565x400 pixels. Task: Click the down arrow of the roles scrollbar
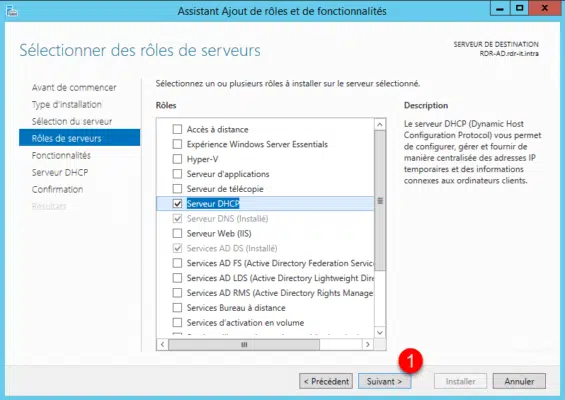coord(380,332)
